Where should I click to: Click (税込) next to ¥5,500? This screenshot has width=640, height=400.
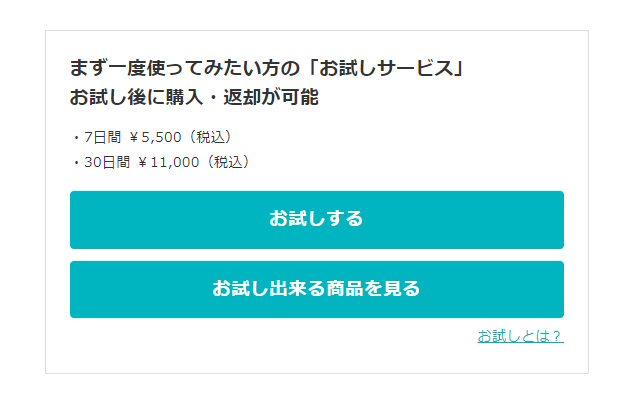coord(213,137)
